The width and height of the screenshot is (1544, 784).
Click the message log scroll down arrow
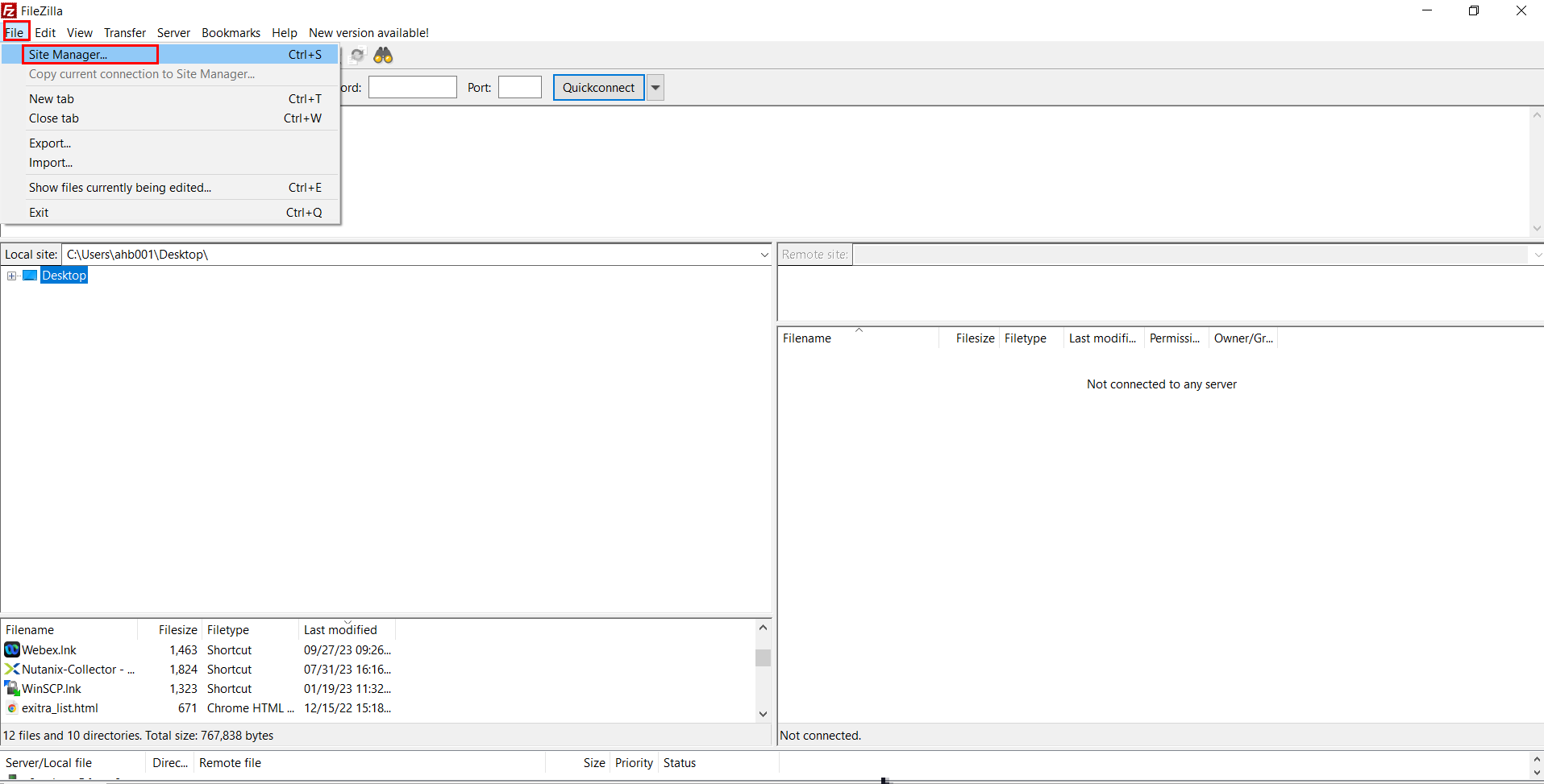click(x=1537, y=228)
